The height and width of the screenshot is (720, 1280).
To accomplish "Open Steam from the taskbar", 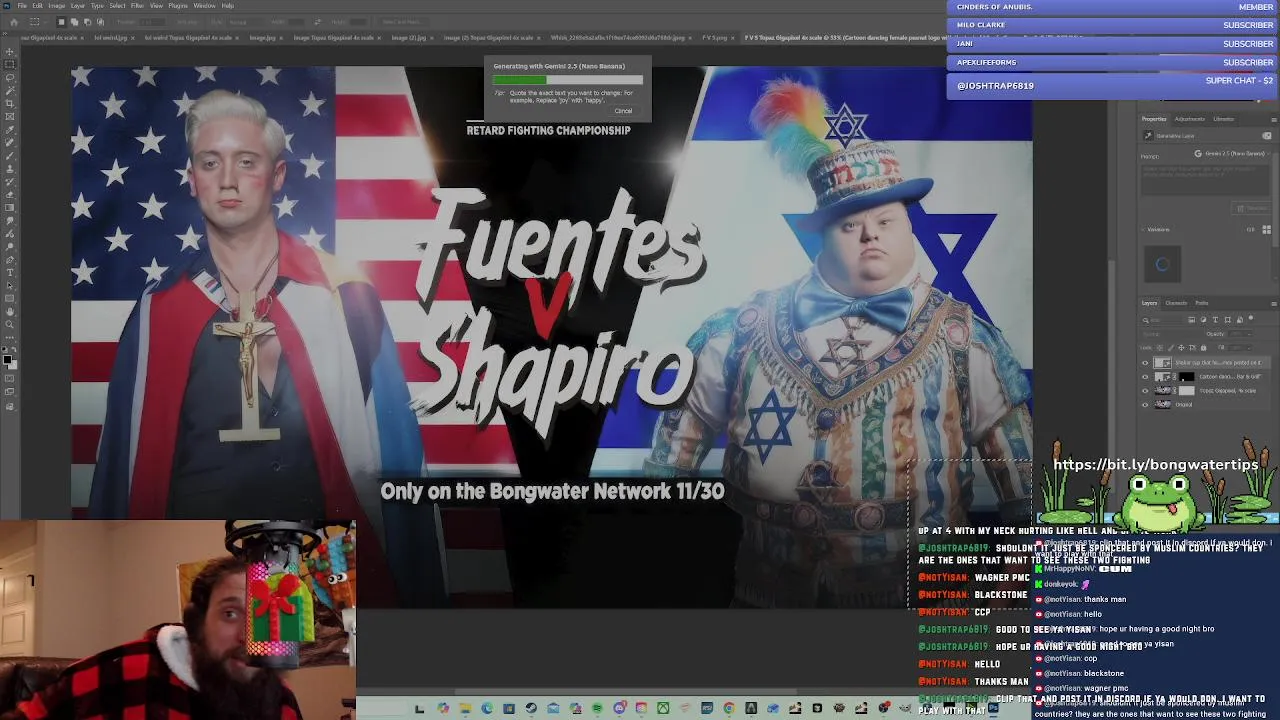I will click(531, 708).
